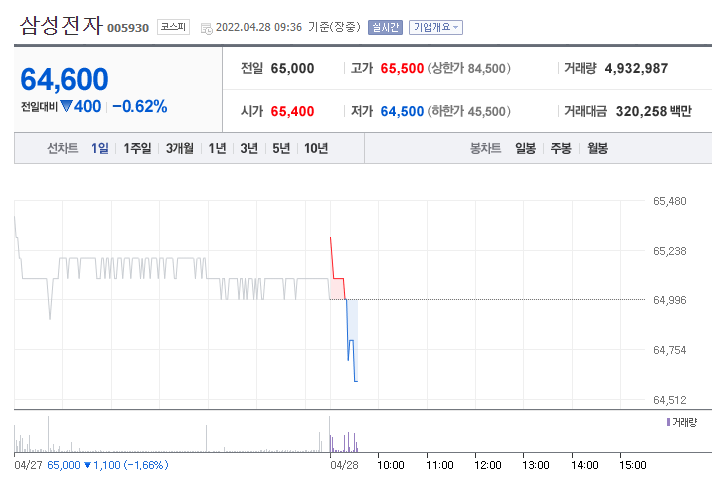
Task: Switch chart to 3개월 range
Action: tap(180, 148)
